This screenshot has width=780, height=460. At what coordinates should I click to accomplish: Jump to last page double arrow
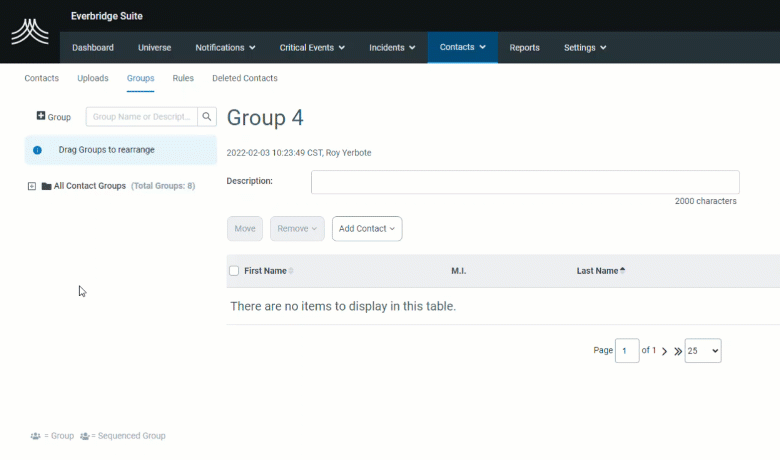[677, 351]
